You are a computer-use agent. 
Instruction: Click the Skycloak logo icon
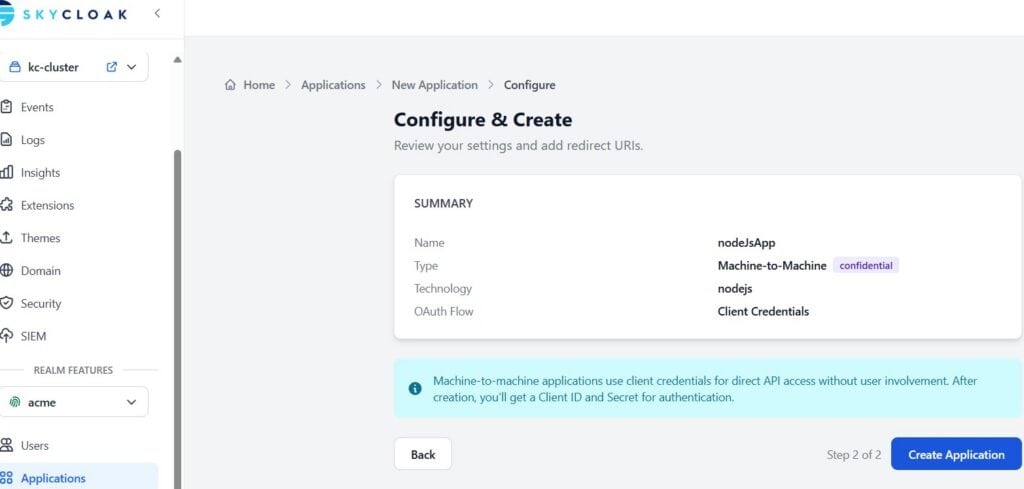[x=5, y=14]
